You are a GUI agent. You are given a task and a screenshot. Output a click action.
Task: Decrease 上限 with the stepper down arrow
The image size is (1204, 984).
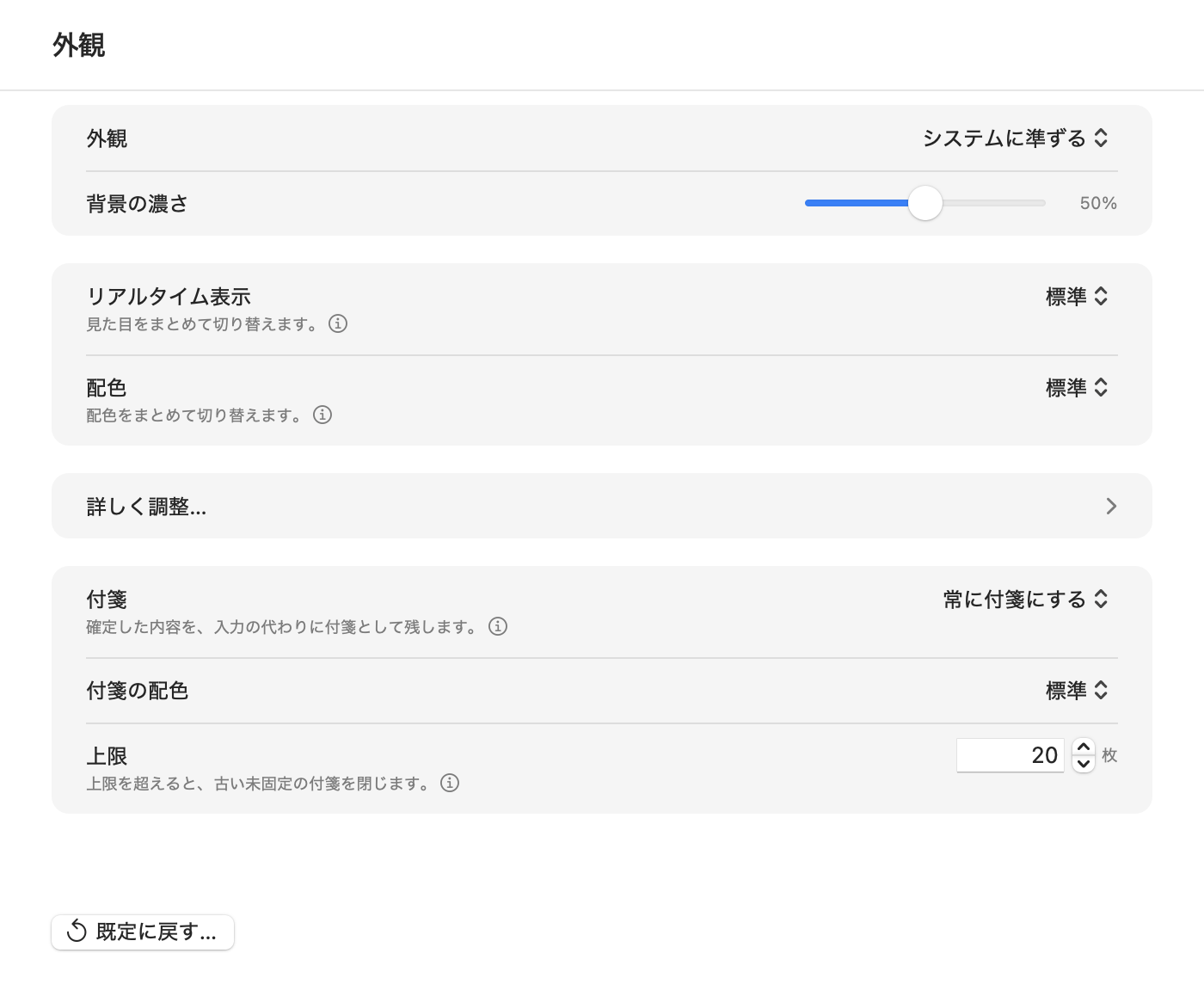pos(1084,764)
